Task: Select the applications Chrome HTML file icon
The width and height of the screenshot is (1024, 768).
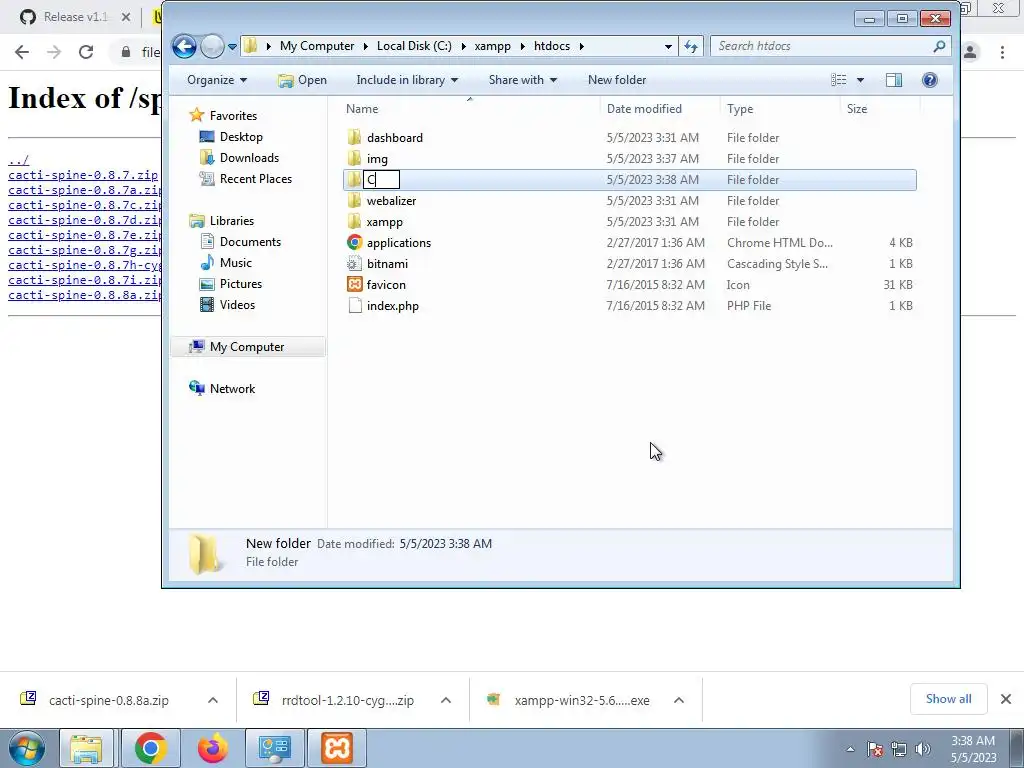Action: (x=355, y=242)
